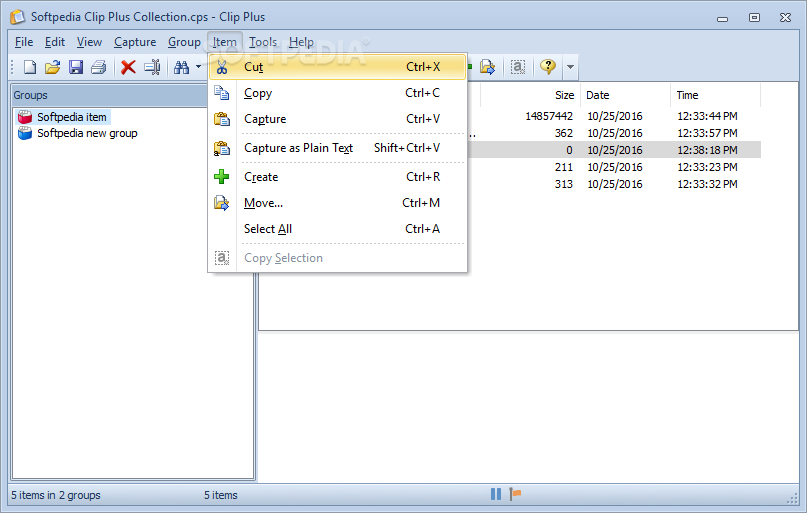
Task: Choose Select All from the Item menu
Action: (338, 229)
